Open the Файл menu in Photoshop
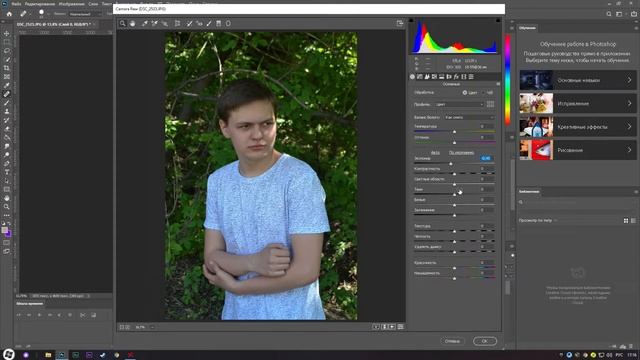 pos(16,4)
